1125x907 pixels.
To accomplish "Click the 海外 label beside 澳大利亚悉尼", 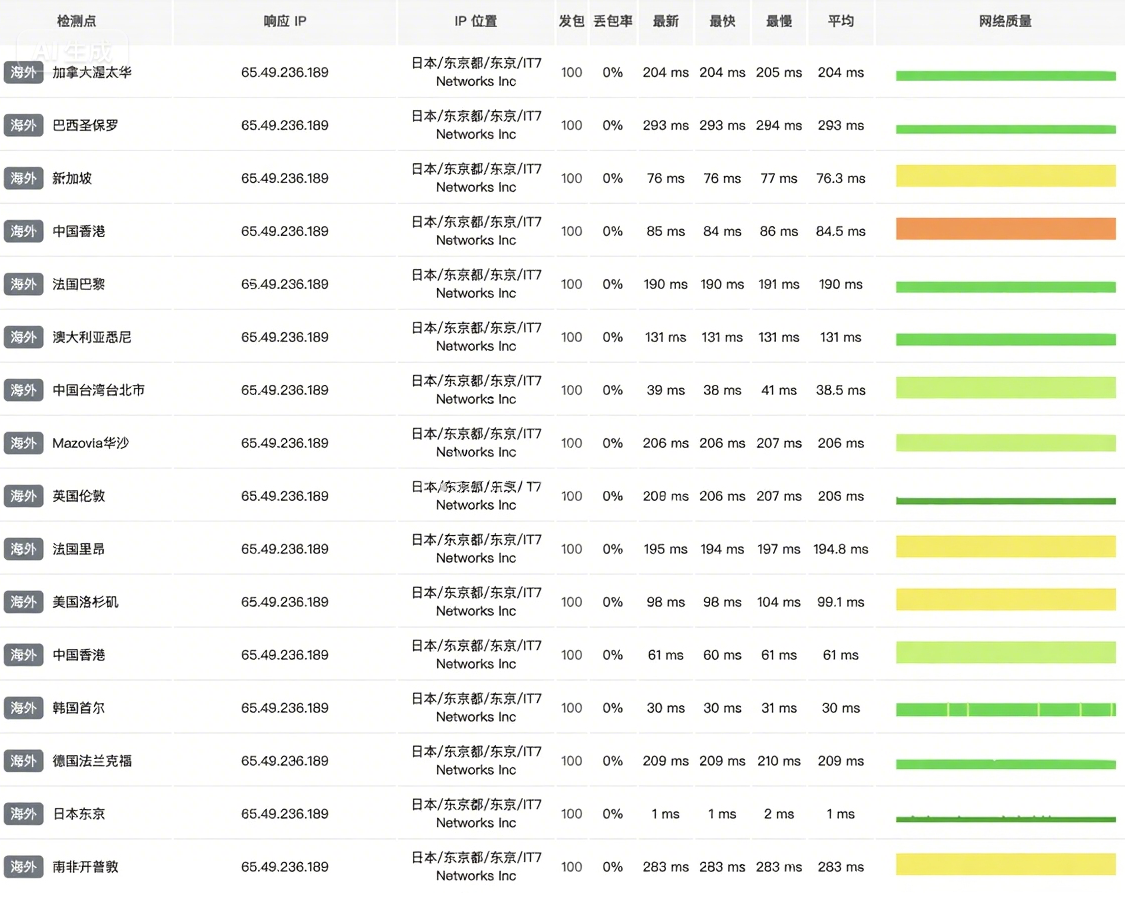I will coord(24,337).
